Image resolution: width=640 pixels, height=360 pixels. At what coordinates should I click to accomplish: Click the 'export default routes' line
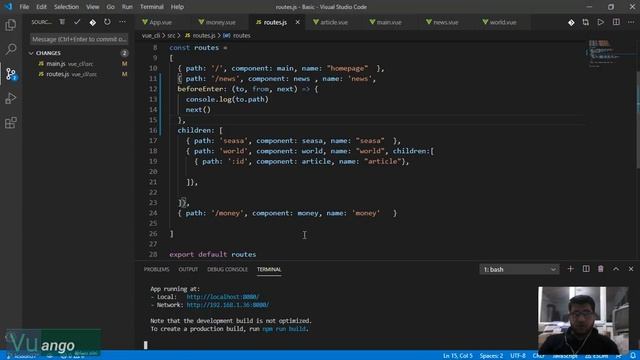(x=213, y=254)
